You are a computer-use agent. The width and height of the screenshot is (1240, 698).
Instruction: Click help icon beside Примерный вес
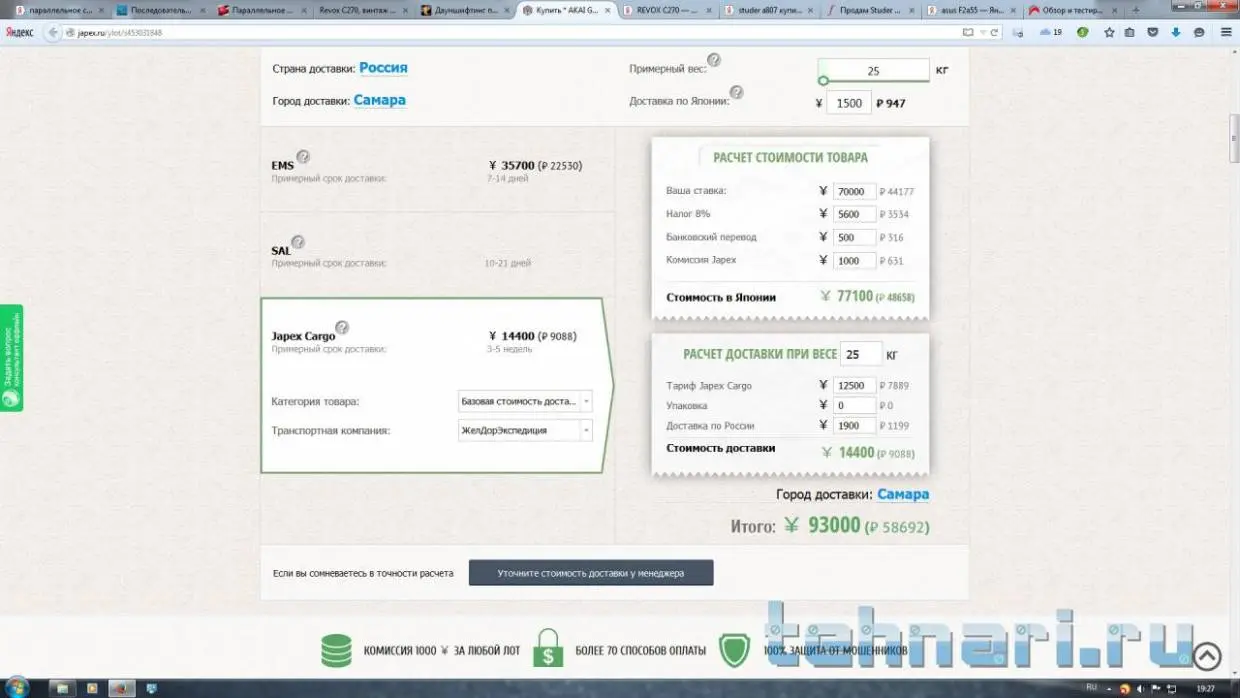[714, 60]
